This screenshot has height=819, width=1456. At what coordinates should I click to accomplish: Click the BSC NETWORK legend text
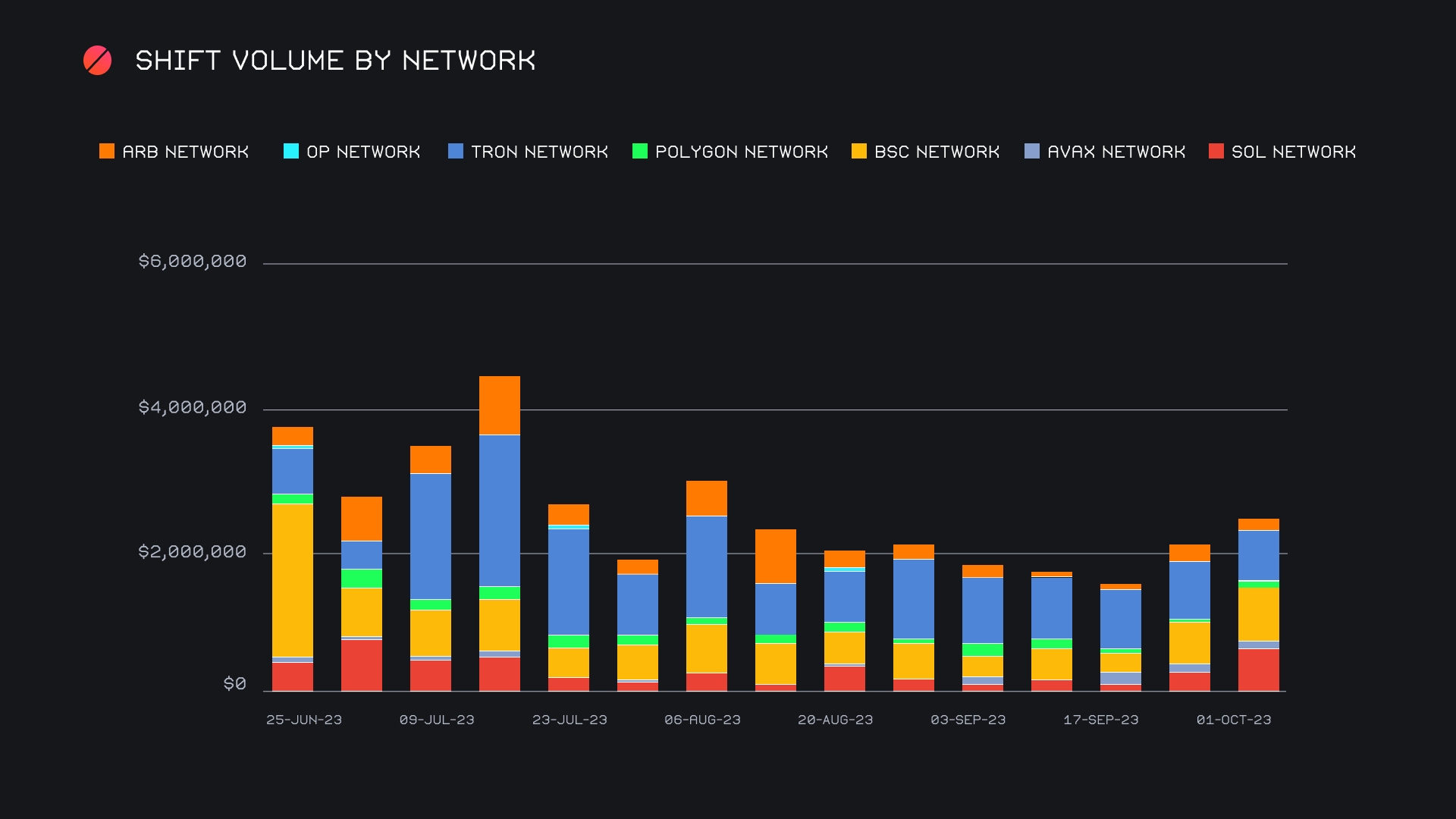point(937,152)
